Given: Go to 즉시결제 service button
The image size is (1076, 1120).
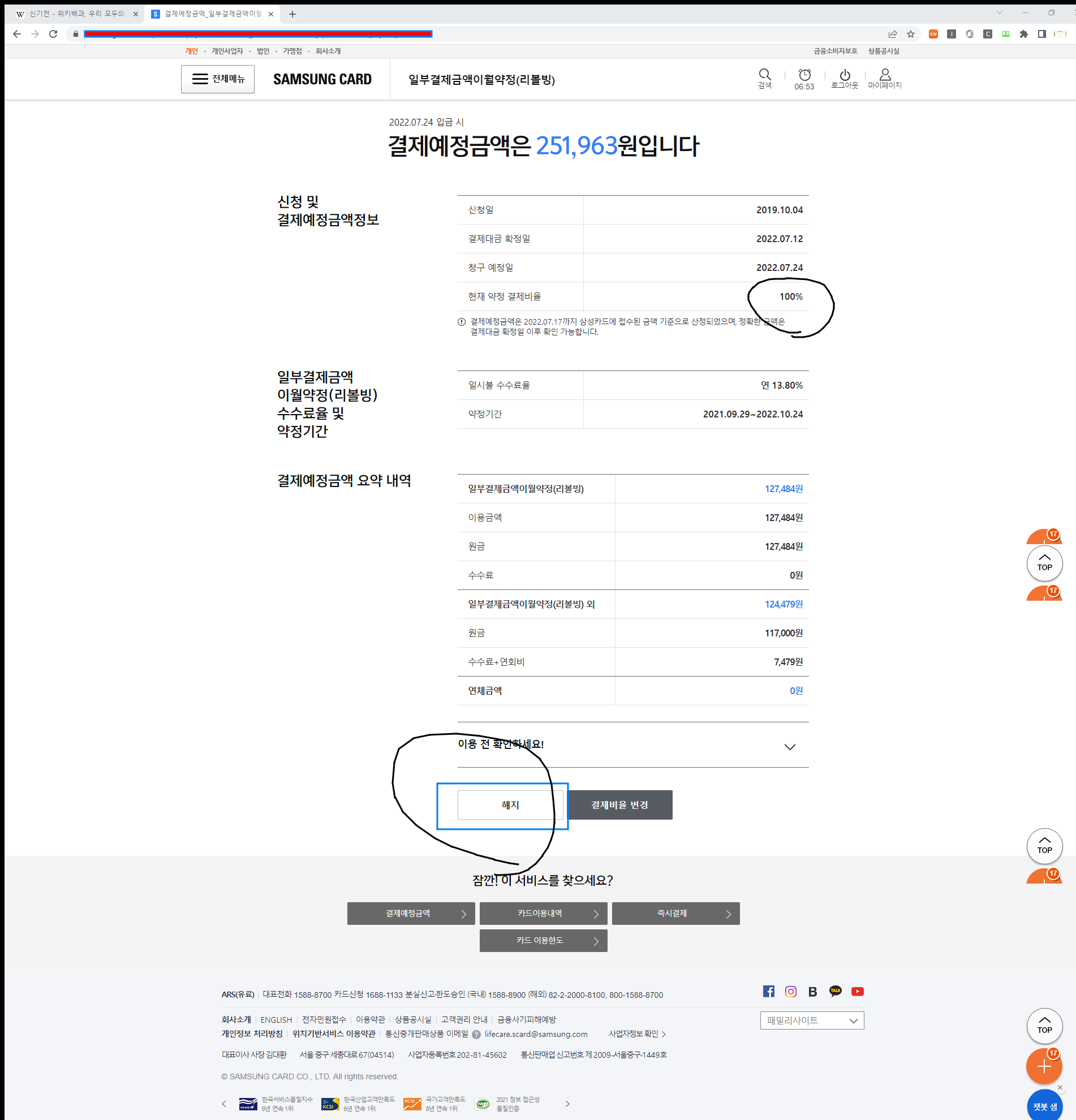Looking at the screenshot, I should (x=675, y=913).
